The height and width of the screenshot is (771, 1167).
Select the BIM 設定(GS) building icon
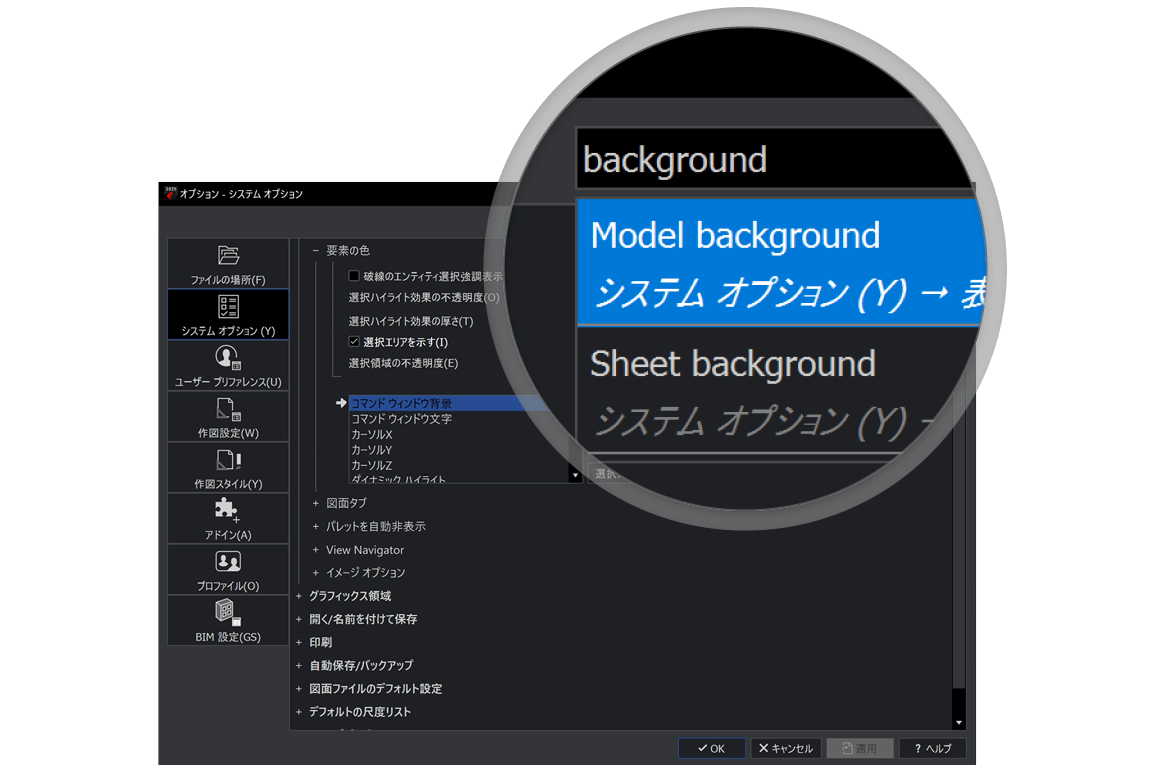228,612
